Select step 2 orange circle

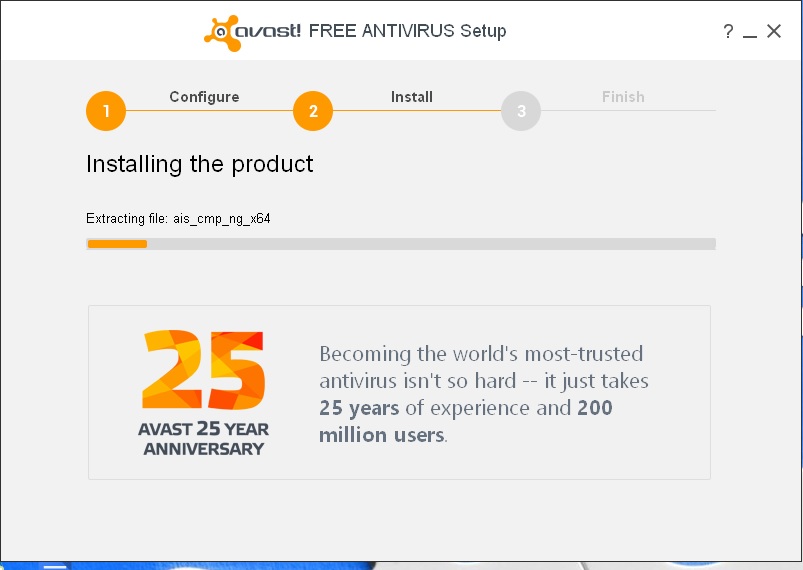(313, 111)
